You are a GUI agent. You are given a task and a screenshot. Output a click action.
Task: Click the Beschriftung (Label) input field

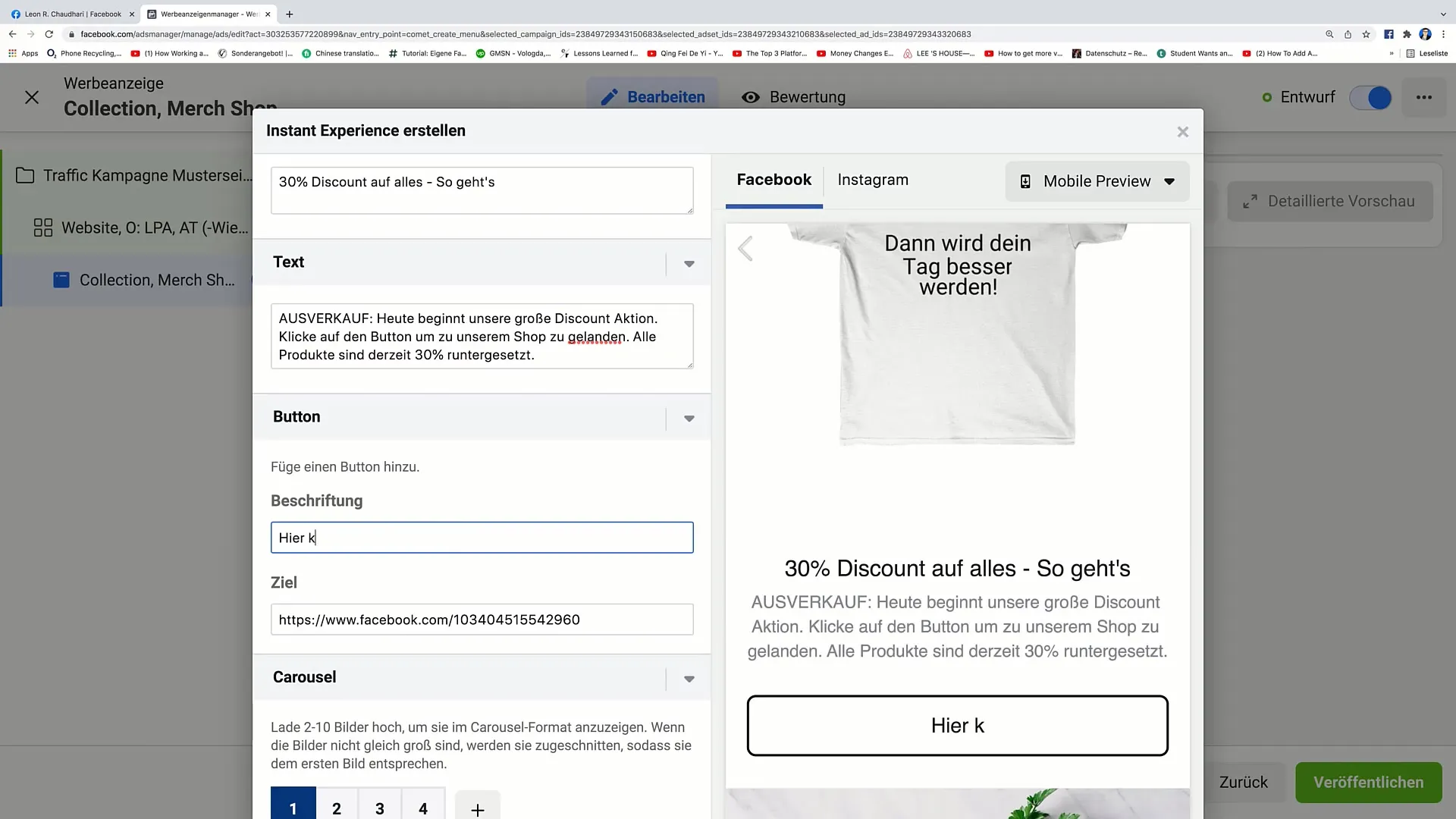click(x=482, y=538)
